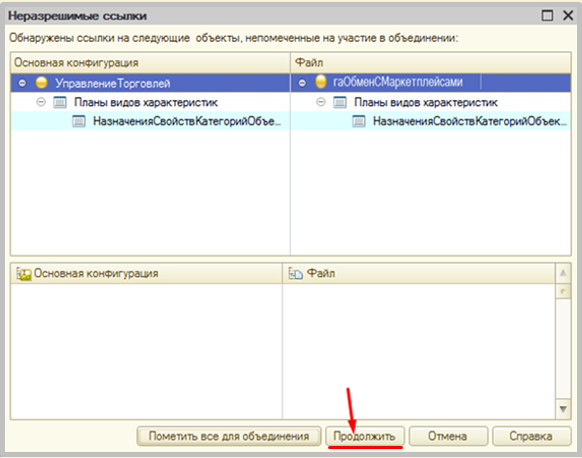Click icon of left НазначенияСвойствКатегорийОбъе item
Image resolution: width=582 pixels, height=458 pixels.
coord(79,121)
